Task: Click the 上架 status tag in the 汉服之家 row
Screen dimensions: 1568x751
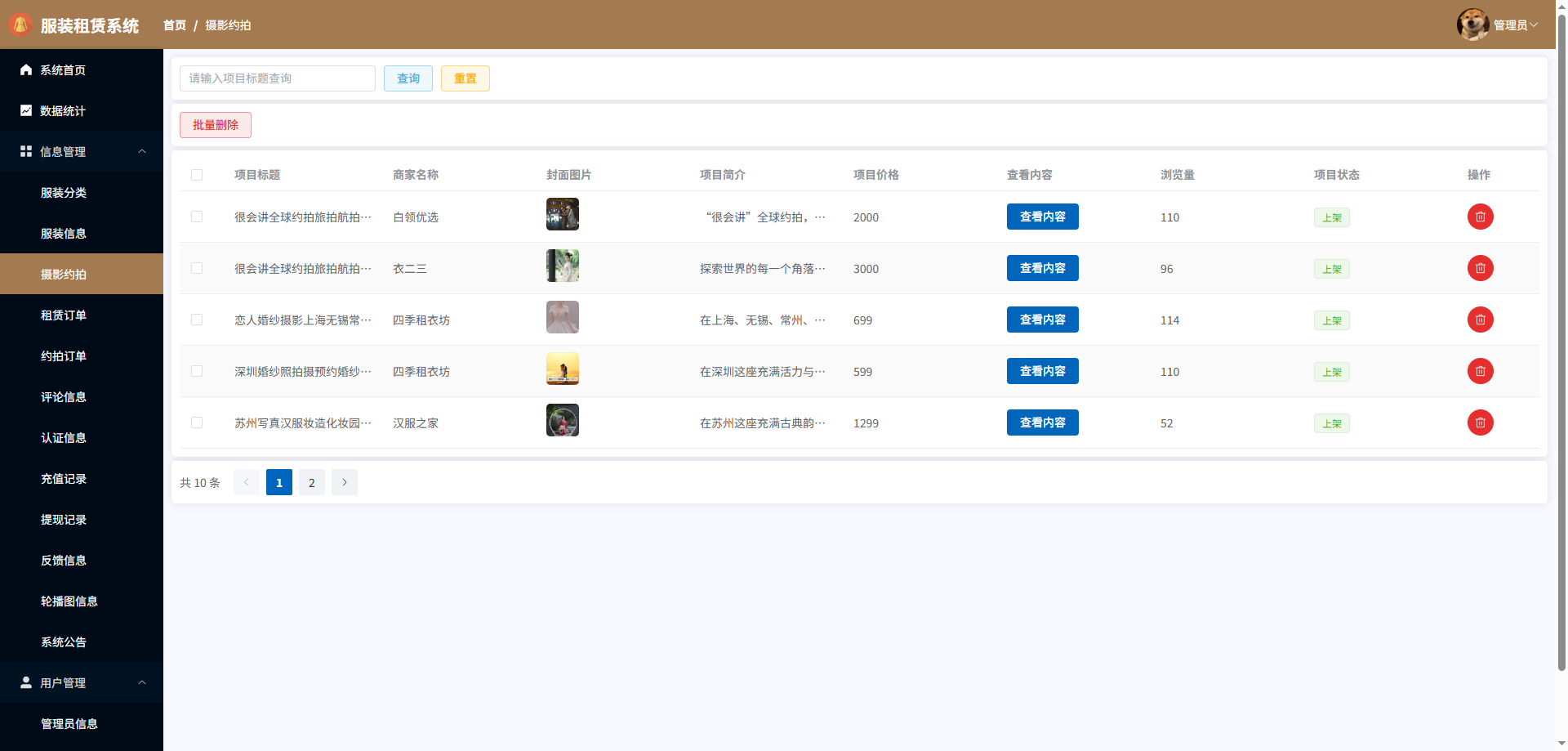Action: coord(1332,423)
